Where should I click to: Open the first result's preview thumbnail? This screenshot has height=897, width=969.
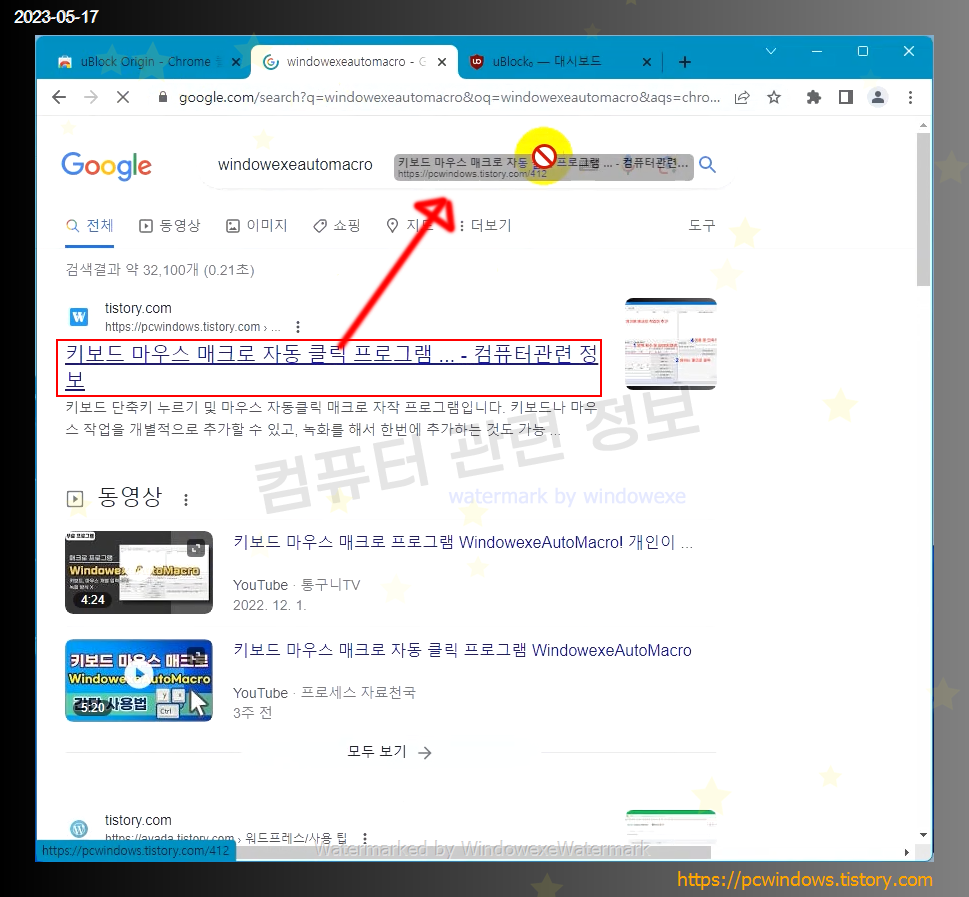pyautogui.click(x=671, y=344)
